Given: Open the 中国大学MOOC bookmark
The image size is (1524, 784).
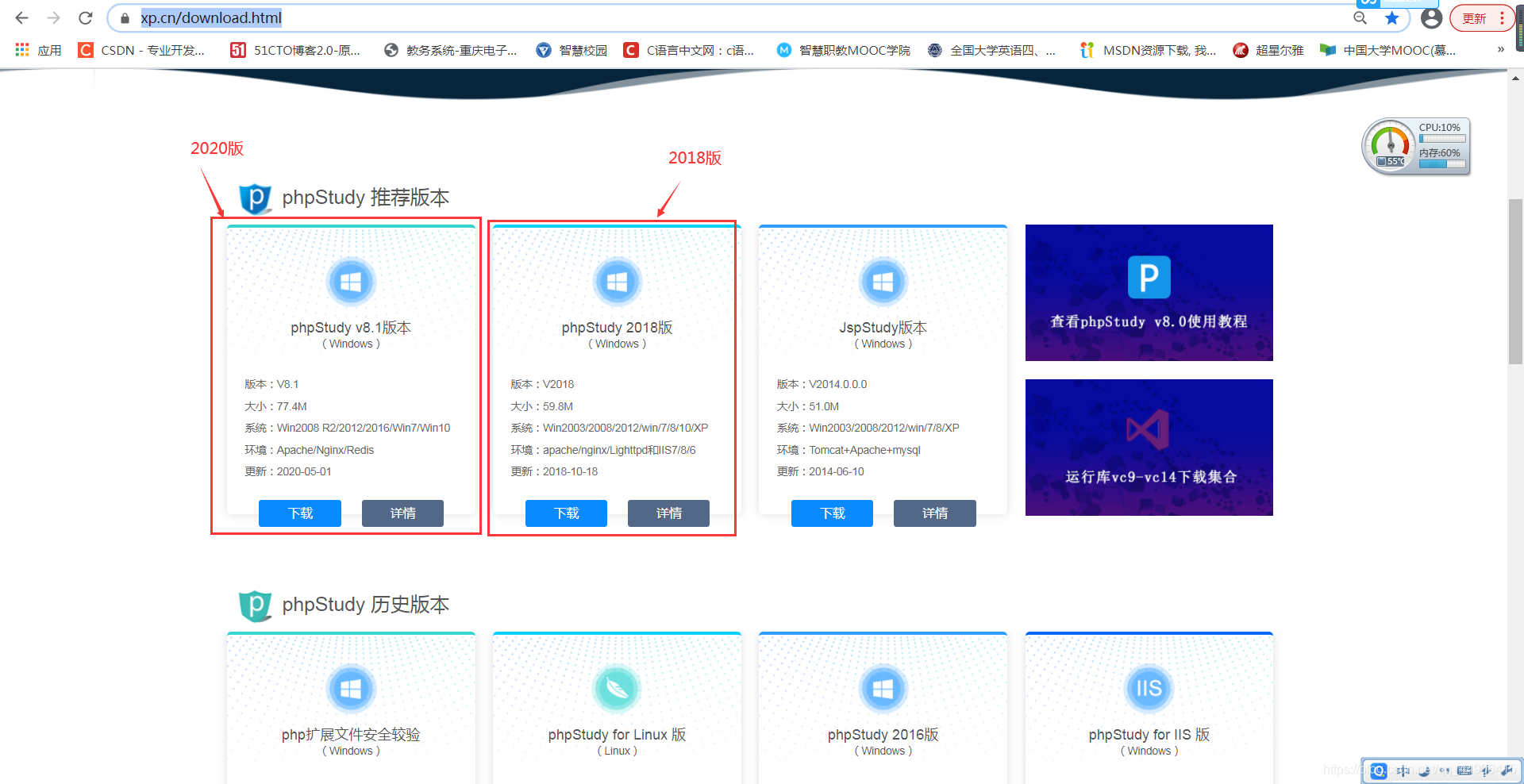Looking at the screenshot, I should coord(1387,50).
